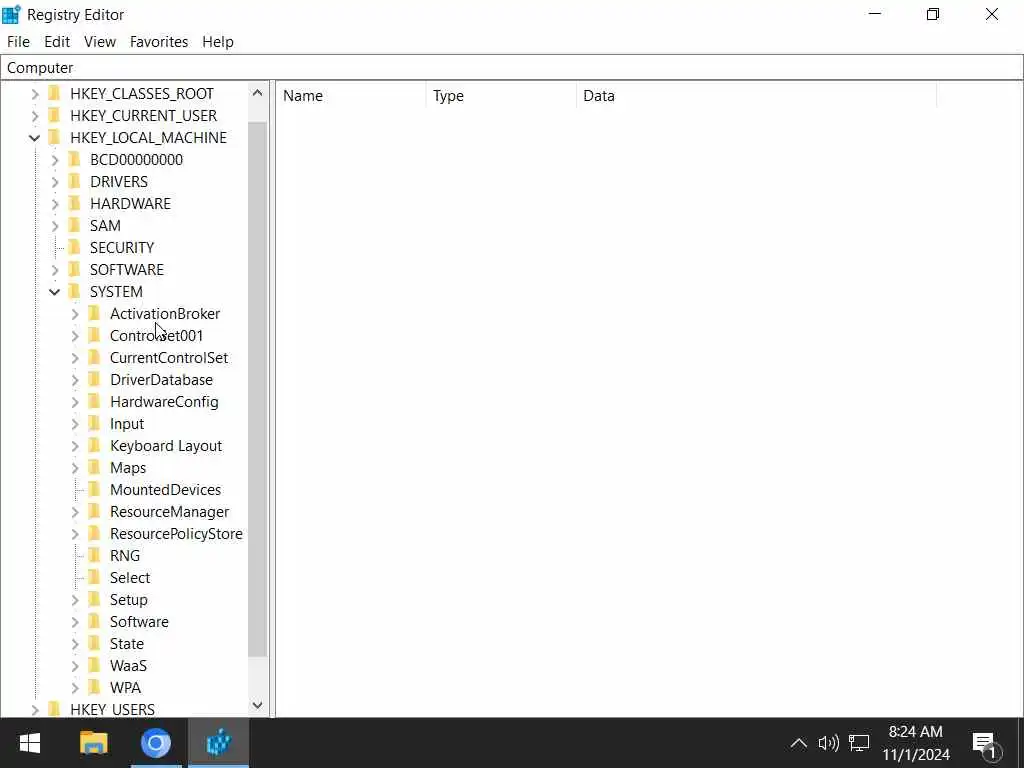Select the HKEY_LOCAL_MACHINE label
The width and height of the screenshot is (1024, 768).
pyautogui.click(x=148, y=138)
